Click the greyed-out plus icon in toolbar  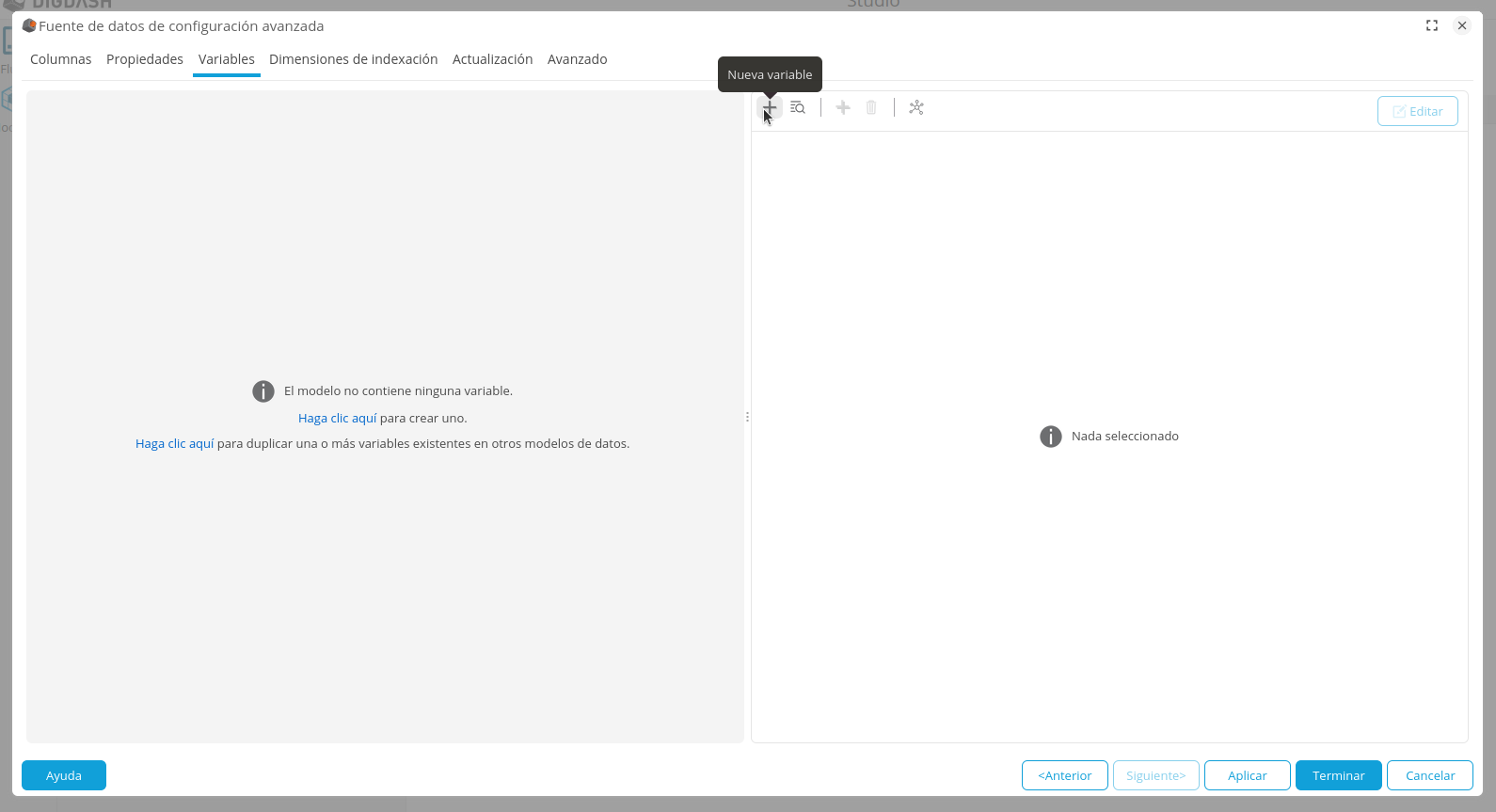click(843, 108)
